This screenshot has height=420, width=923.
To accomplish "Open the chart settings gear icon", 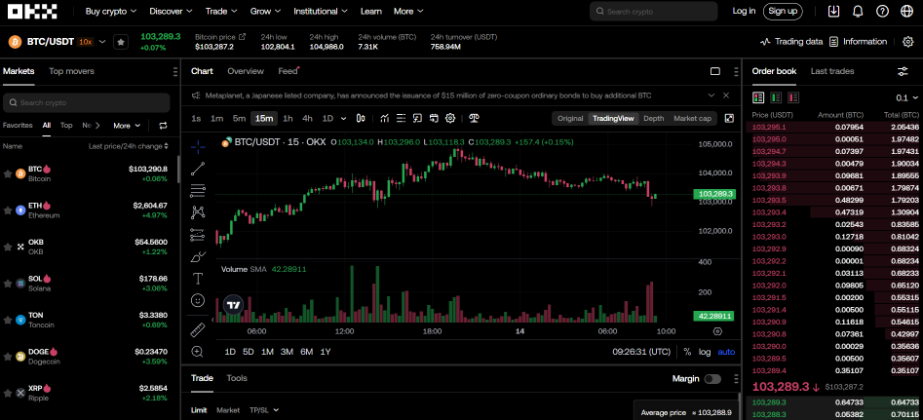I will [x=450, y=118].
